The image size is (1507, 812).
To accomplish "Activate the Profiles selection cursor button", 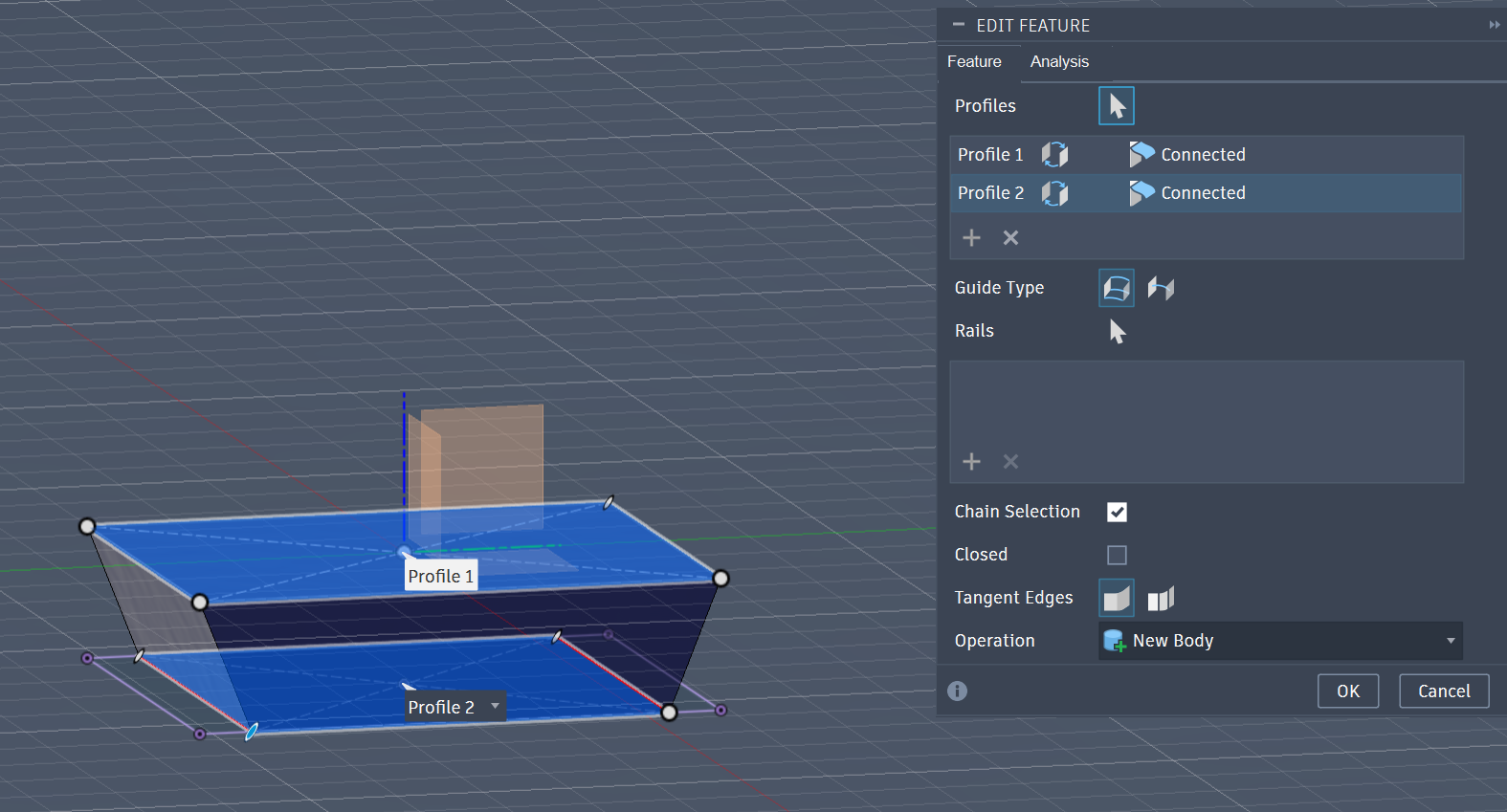I will [x=1117, y=106].
